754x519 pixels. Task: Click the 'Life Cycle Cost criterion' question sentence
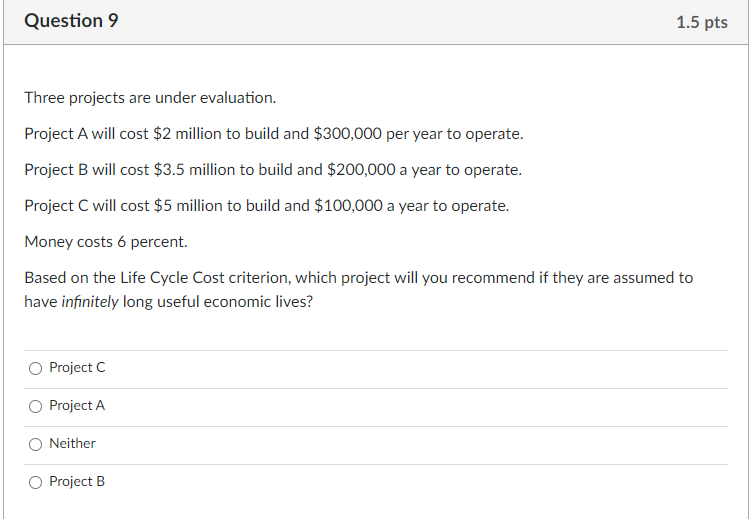pos(358,278)
